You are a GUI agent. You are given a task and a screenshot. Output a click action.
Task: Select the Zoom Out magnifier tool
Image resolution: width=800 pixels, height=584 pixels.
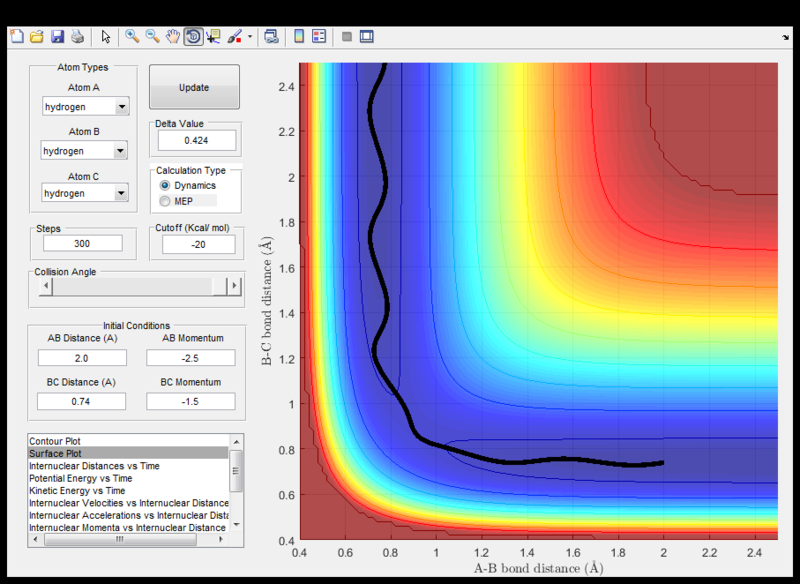click(153, 37)
